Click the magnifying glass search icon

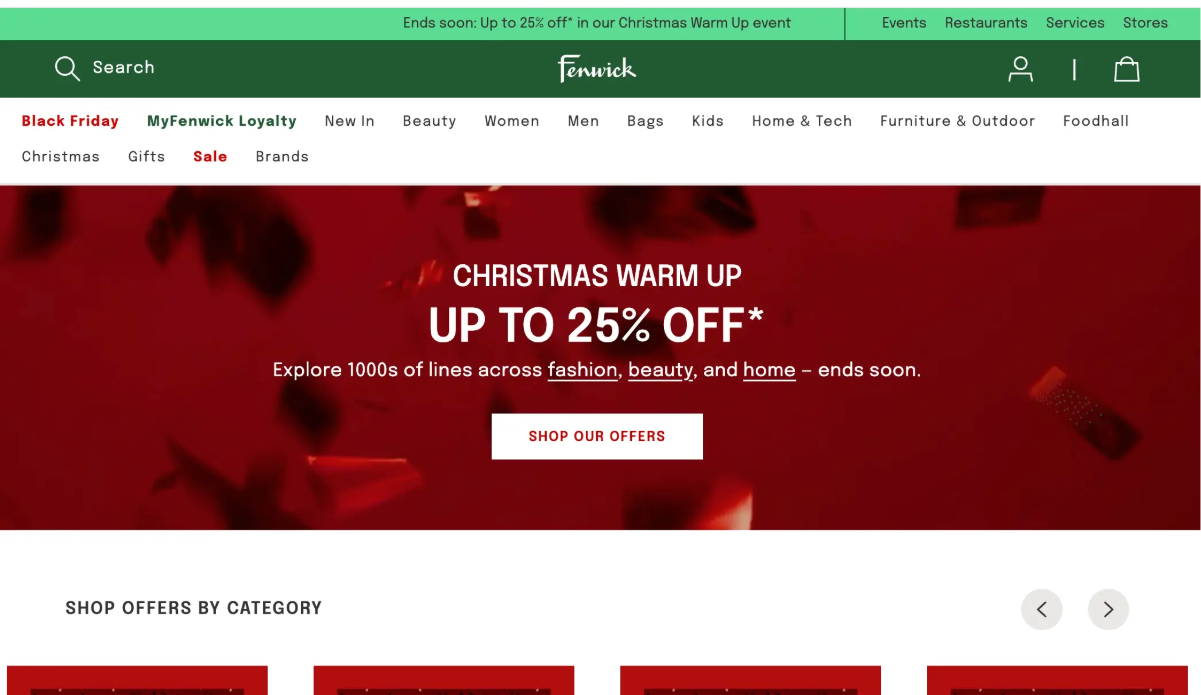coord(67,68)
